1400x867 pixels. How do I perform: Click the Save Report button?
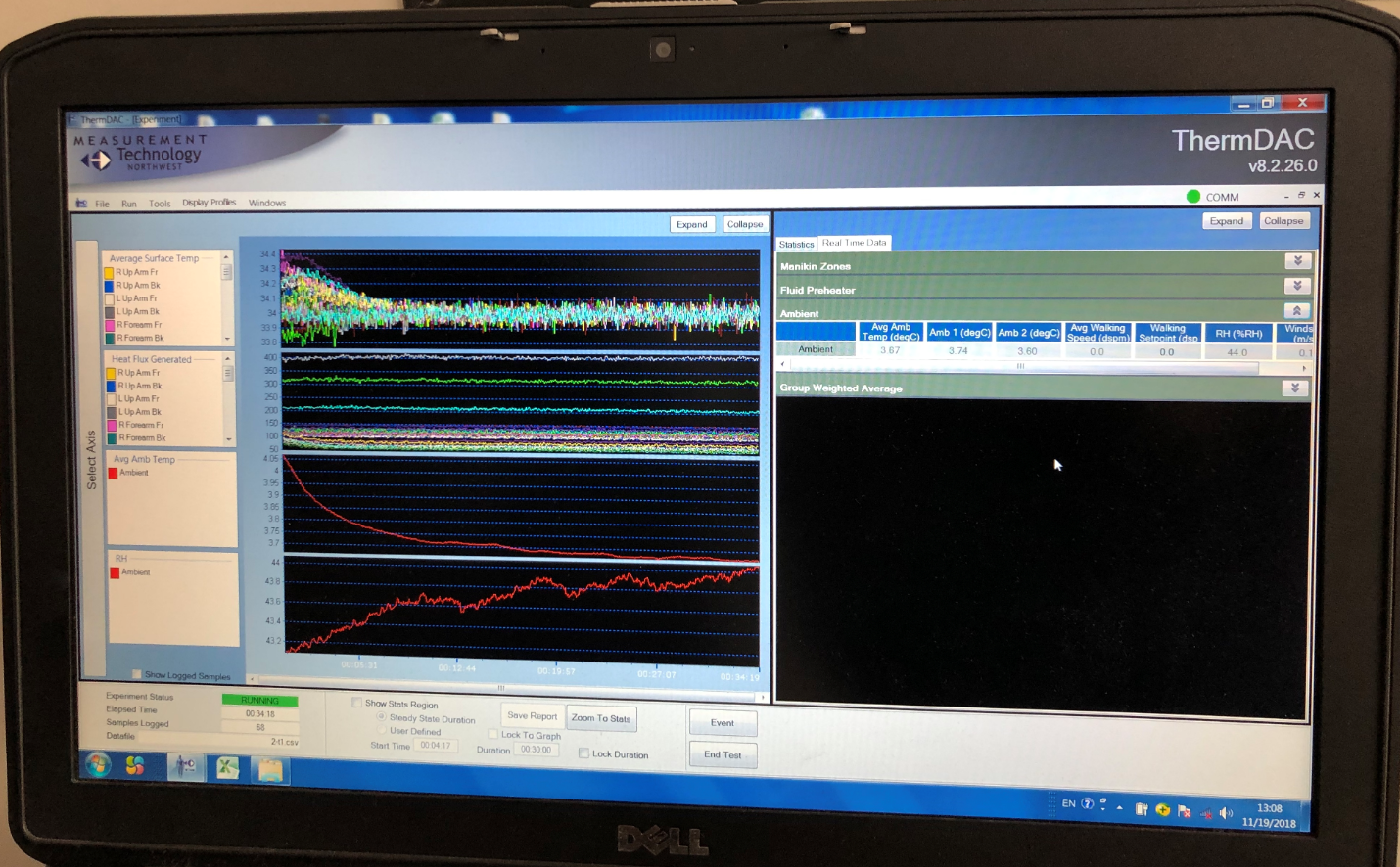tap(533, 716)
